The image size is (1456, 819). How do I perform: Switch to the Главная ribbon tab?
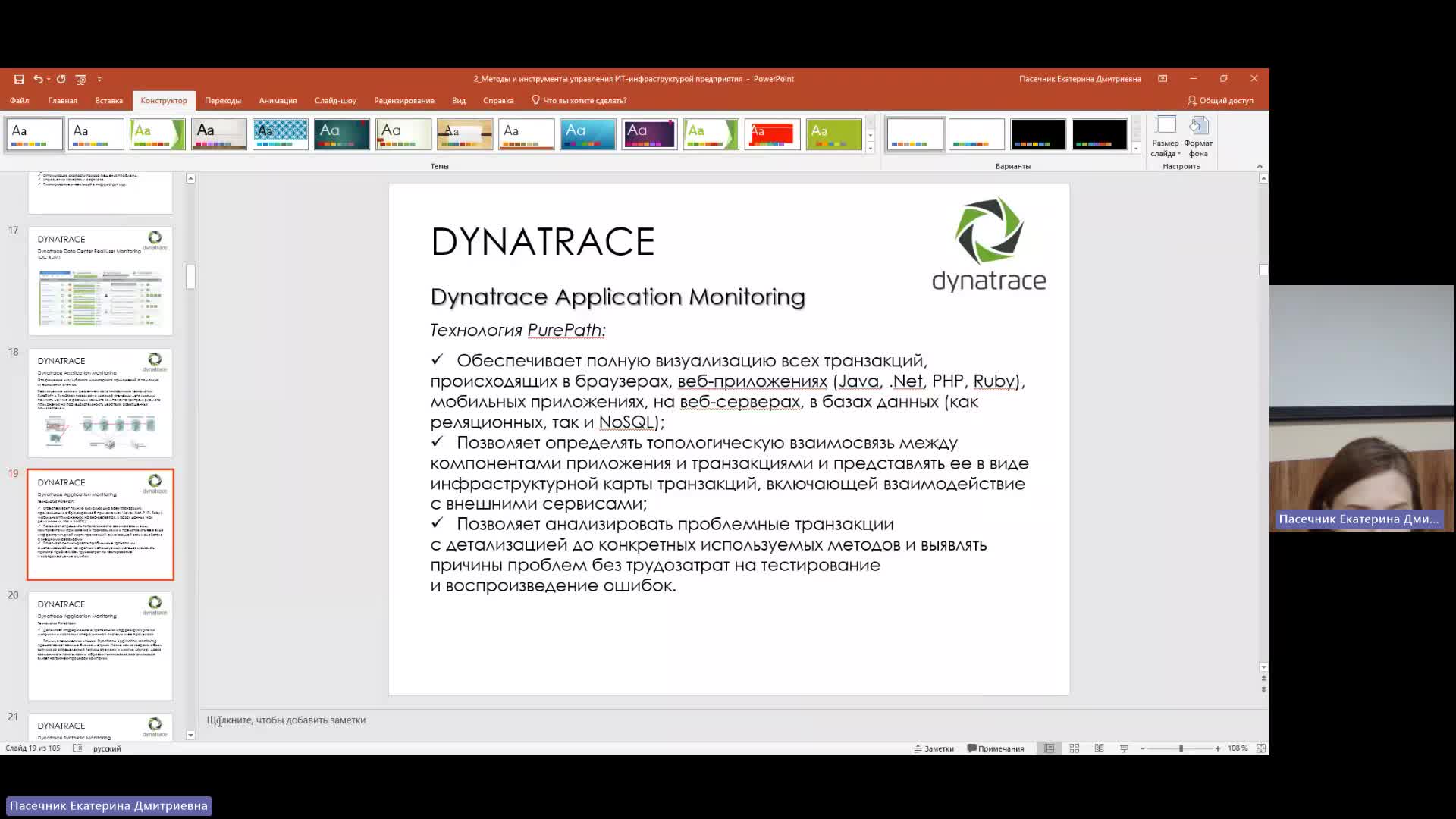[62, 100]
